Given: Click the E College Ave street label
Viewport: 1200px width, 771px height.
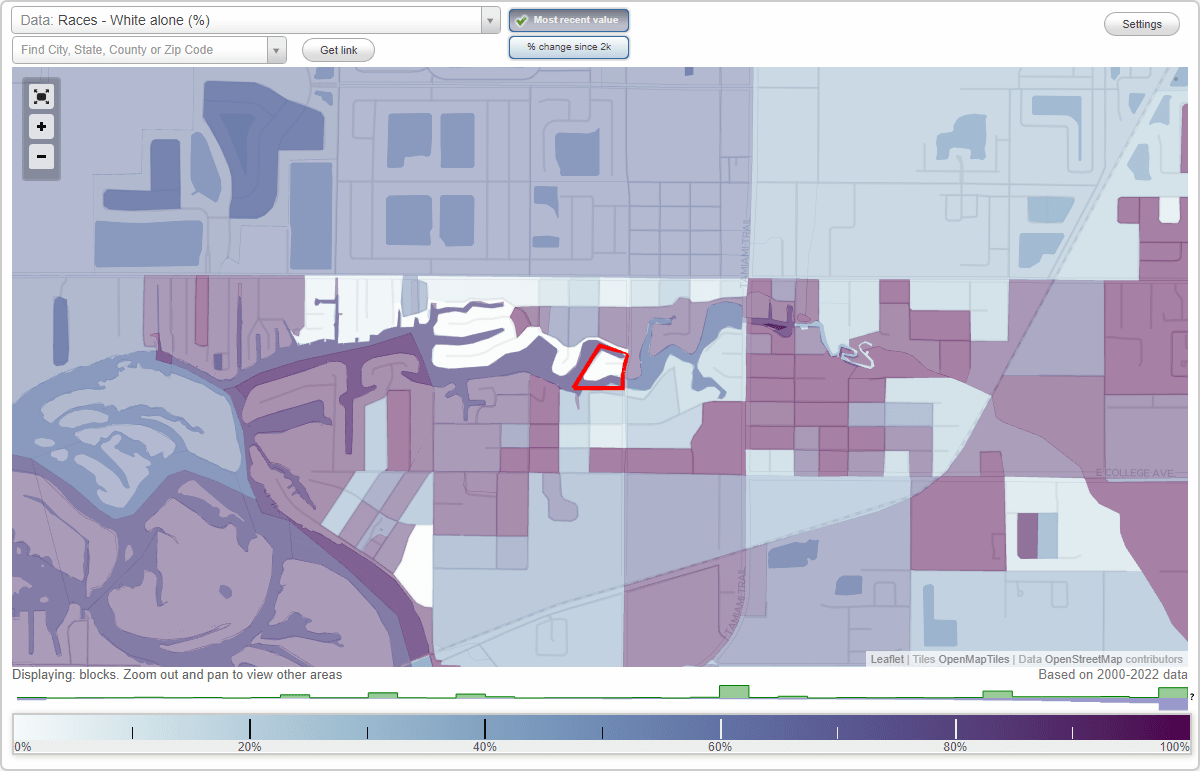Looking at the screenshot, I should [1134, 472].
